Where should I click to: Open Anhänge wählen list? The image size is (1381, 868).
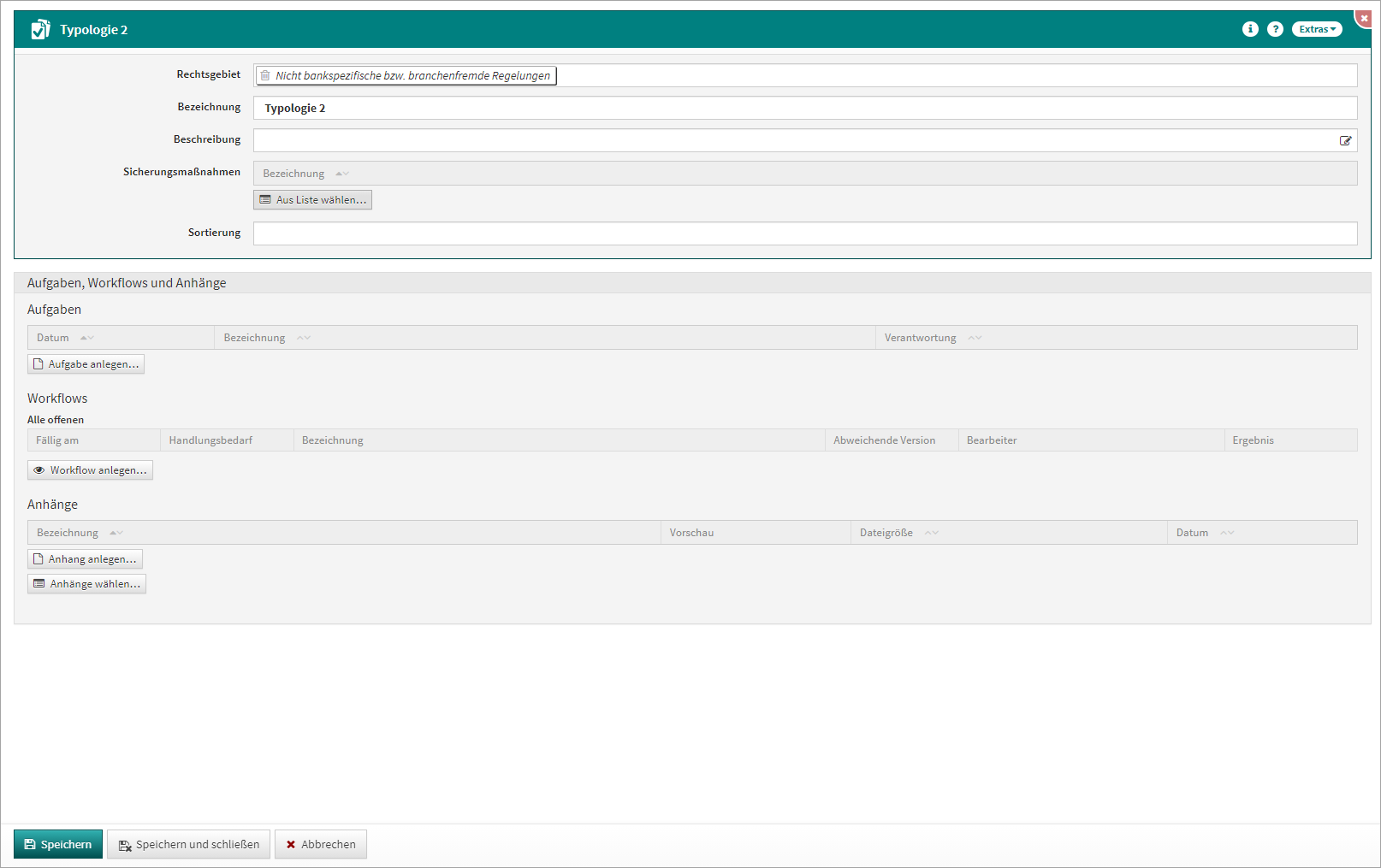(86, 584)
